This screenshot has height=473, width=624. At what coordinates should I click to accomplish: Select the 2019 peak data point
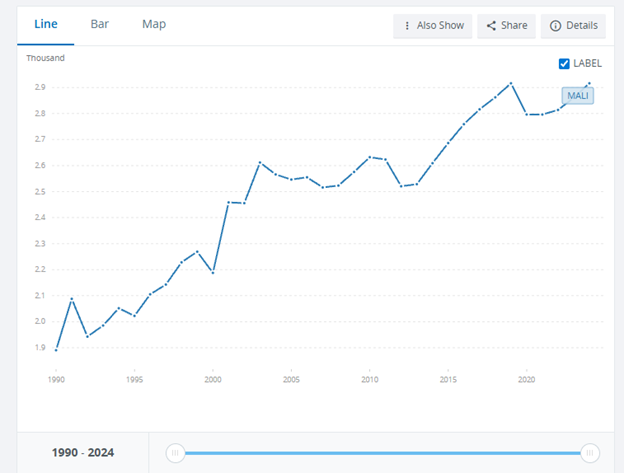click(x=511, y=83)
